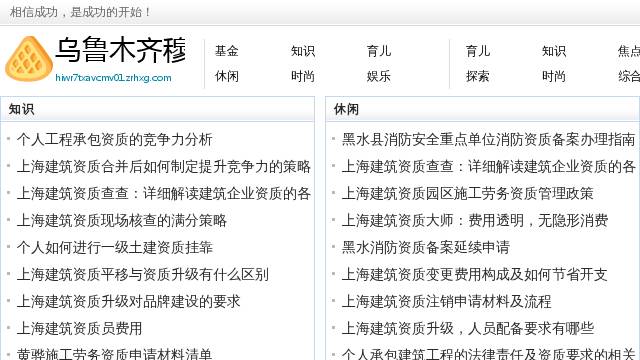The width and height of the screenshot is (640, 360).
Task: Open the 基金 navigation item
Action: tap(227, 51)
